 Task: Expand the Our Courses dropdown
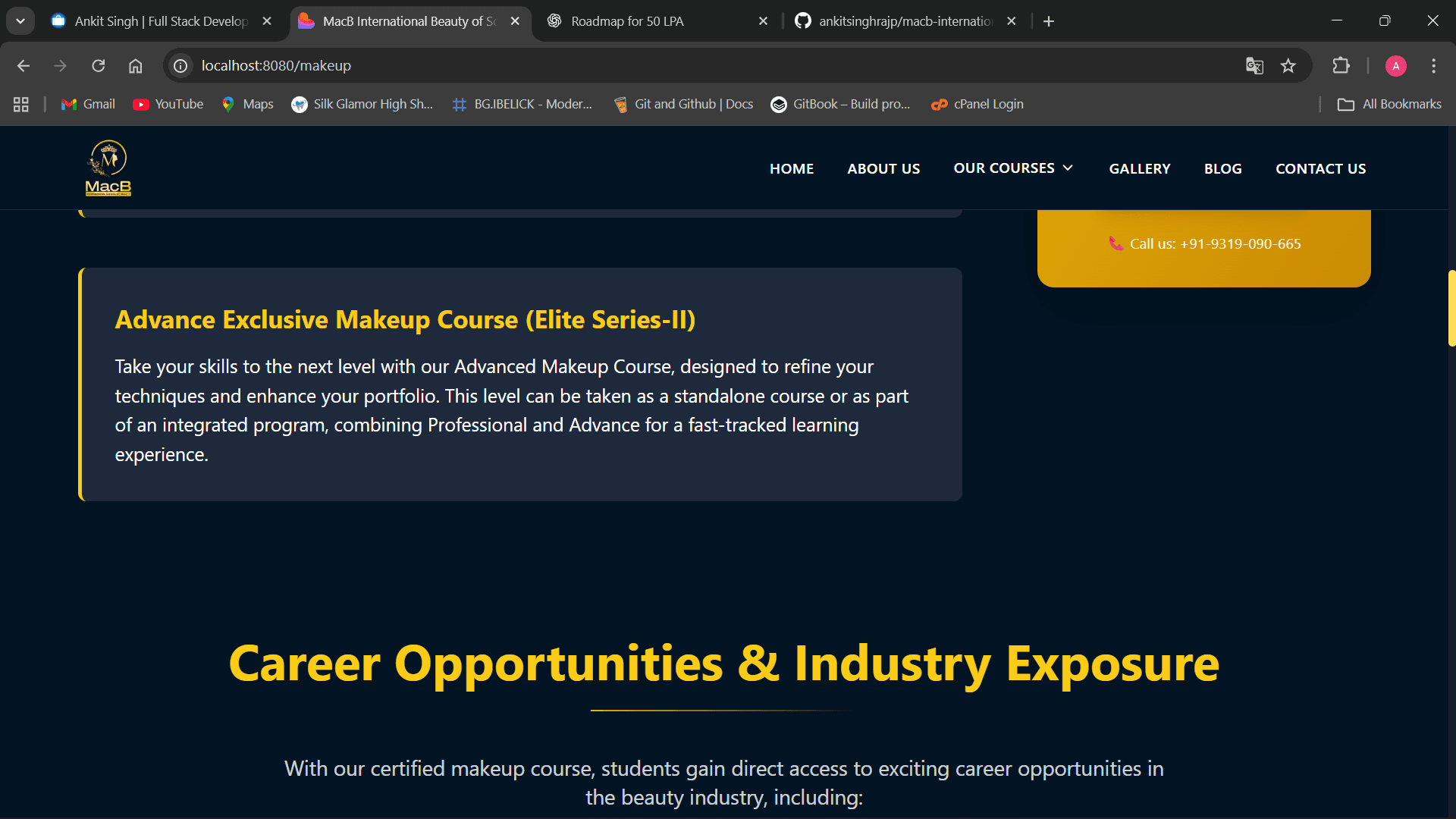tap(1012, 168)
